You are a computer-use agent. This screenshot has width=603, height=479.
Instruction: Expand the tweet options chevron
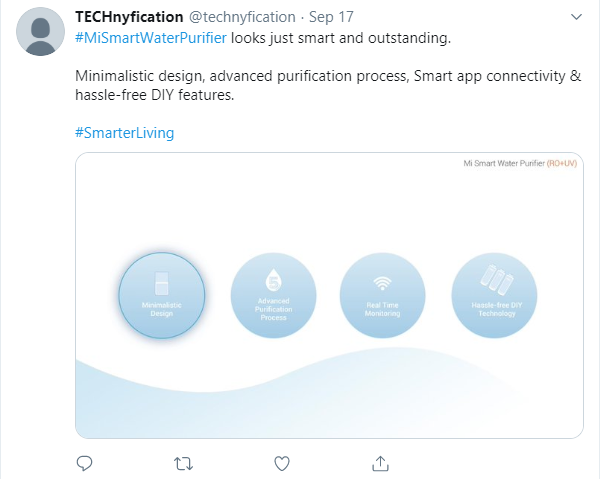(576, 17)
